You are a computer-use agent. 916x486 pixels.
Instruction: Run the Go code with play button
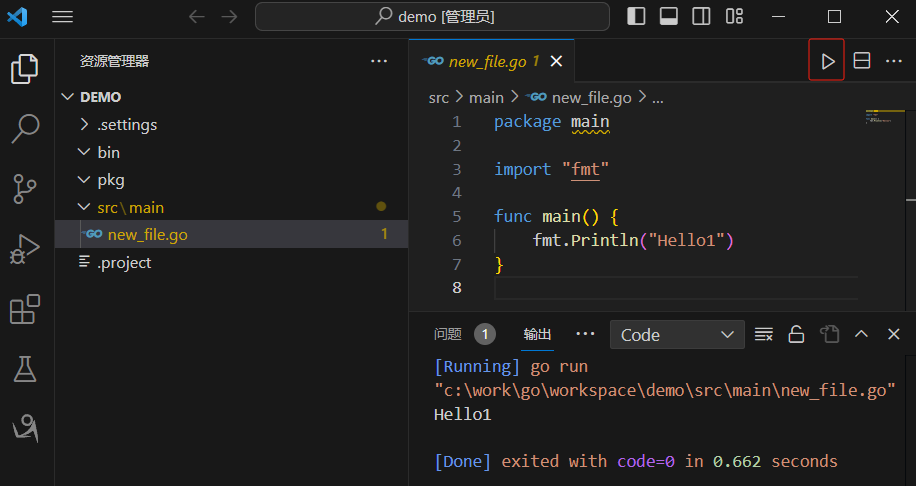tap(827, 61)
